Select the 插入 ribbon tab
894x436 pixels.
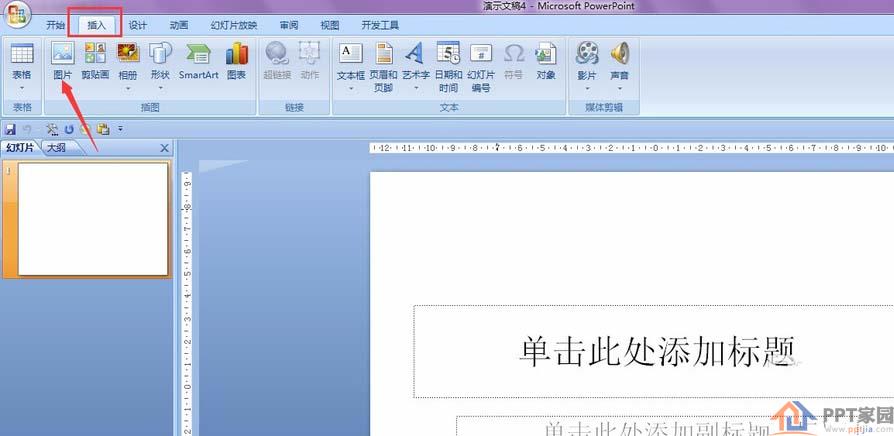96,25
